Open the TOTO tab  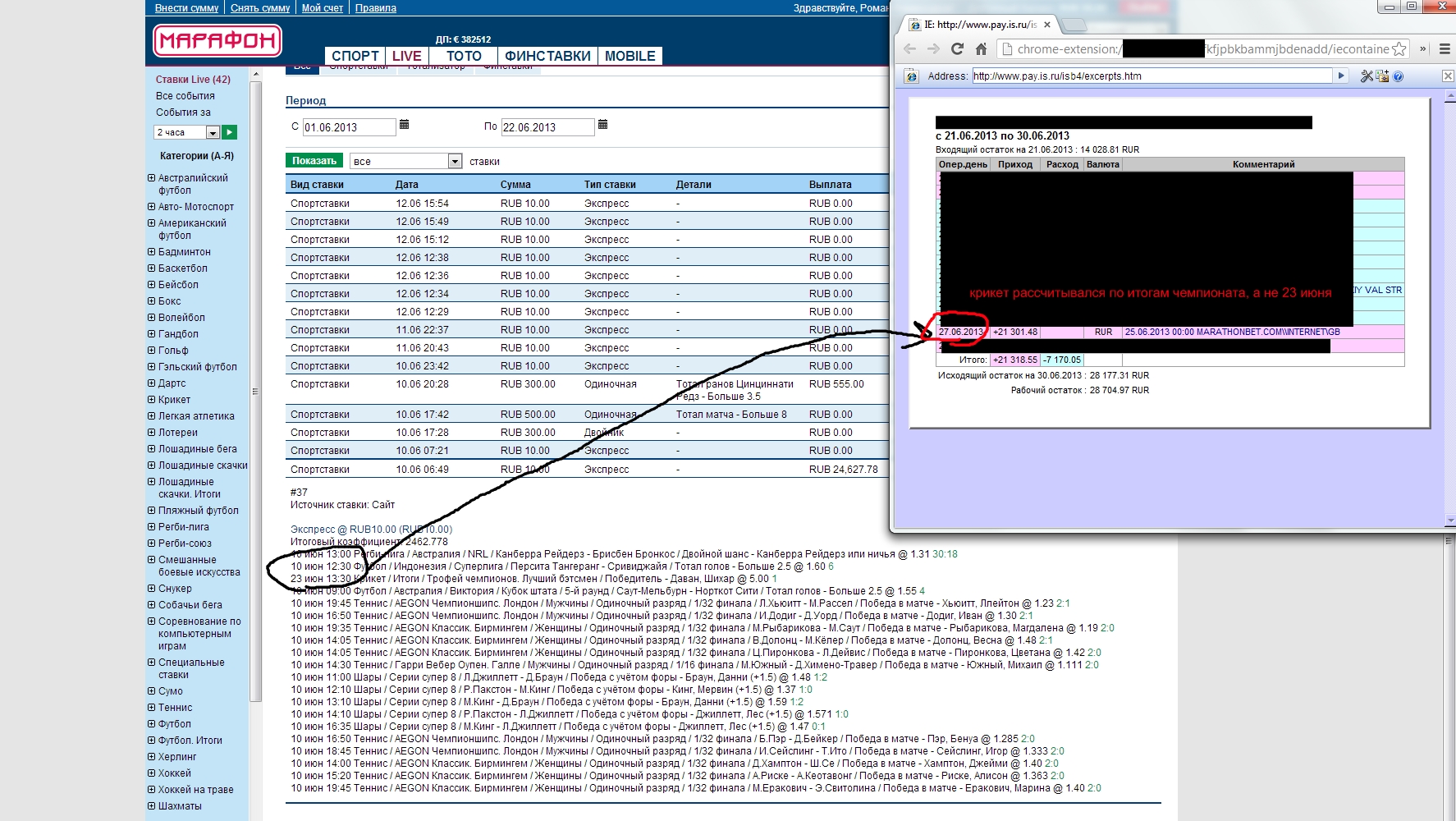(464, 56)
